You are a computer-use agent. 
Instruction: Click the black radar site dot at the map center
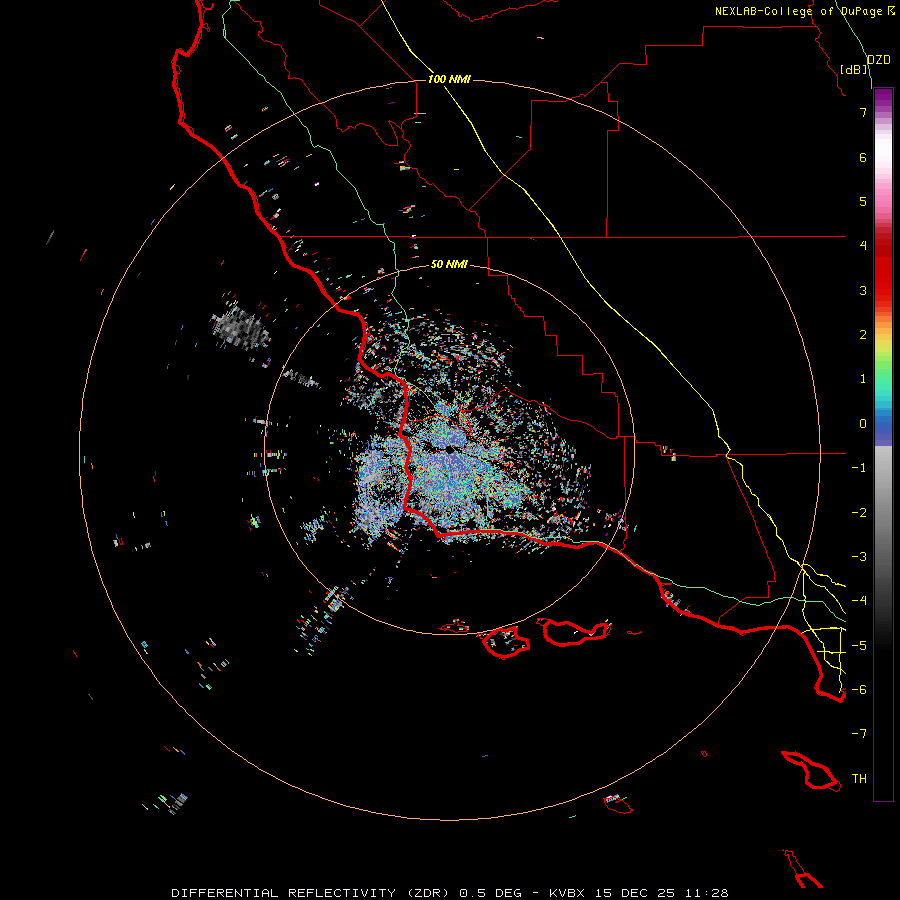(450, 449)
